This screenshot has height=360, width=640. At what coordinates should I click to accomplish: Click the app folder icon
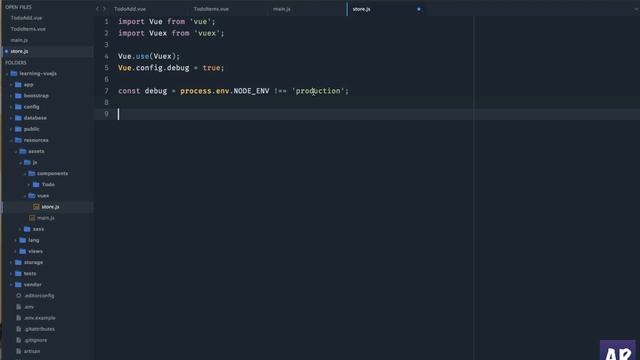pyautogui.click(x=18, y=84)
